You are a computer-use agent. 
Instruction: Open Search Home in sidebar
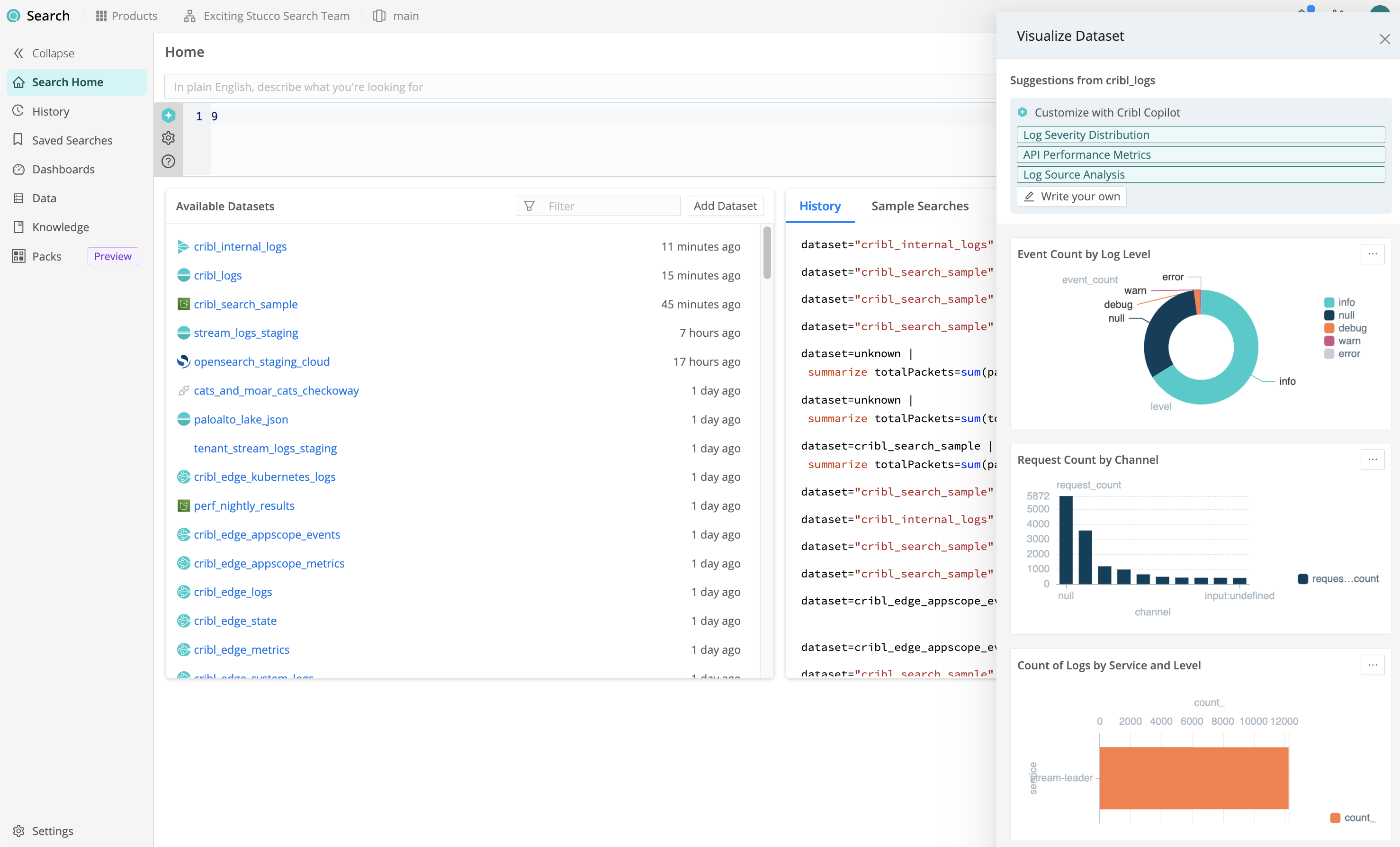pos(77,82)
